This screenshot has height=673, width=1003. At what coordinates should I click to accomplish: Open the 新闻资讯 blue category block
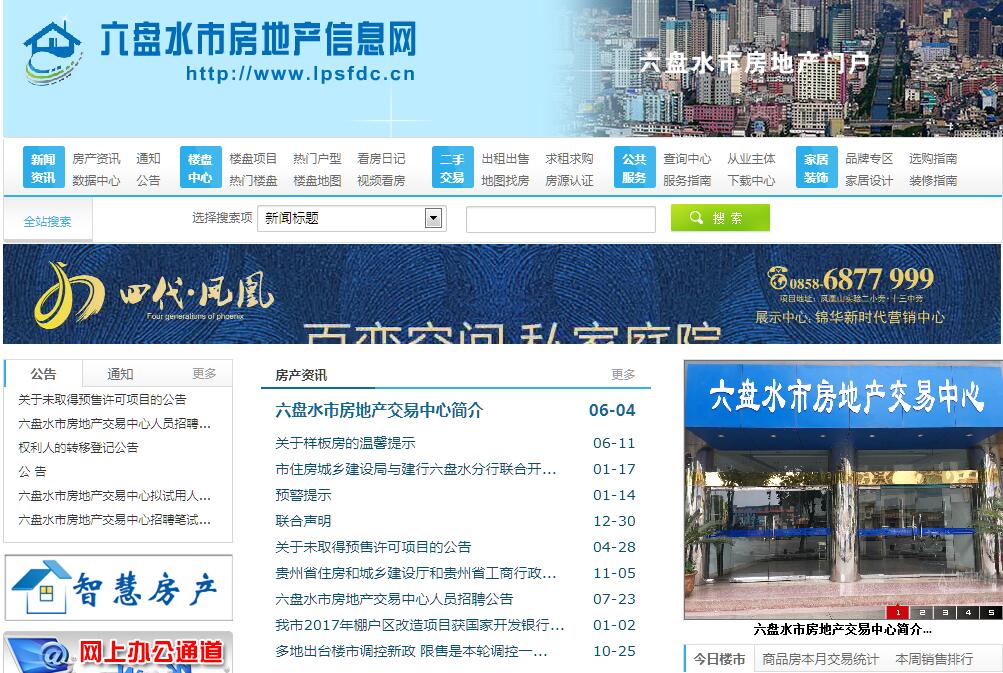tap(43, 168)
